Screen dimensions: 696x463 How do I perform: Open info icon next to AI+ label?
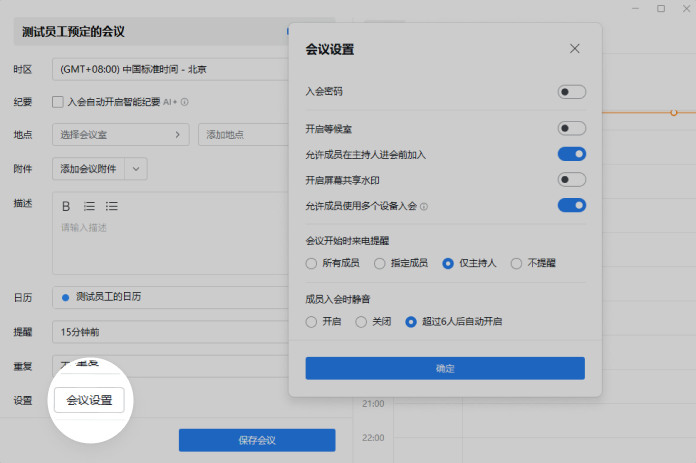tap(185, 102)
